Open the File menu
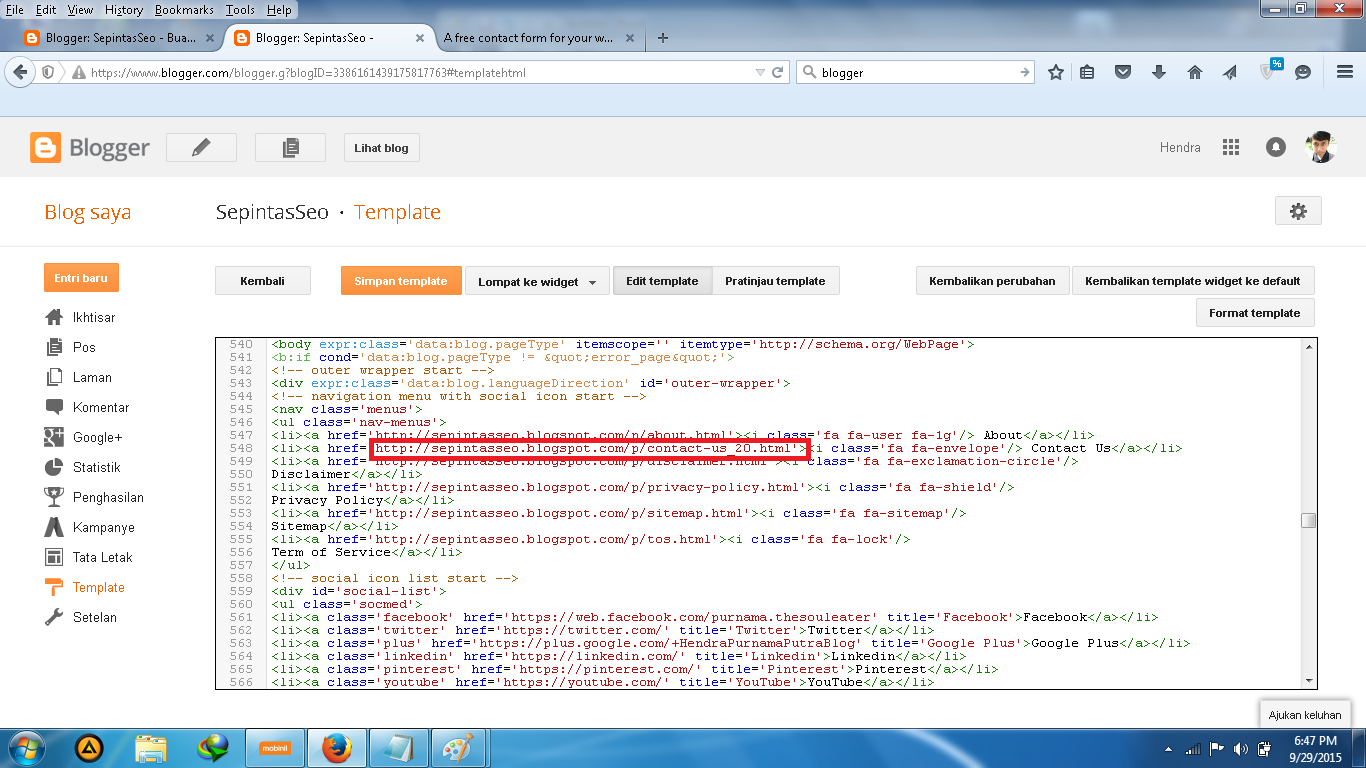This screenshot has height=768, width=1366. click(15, 10)
